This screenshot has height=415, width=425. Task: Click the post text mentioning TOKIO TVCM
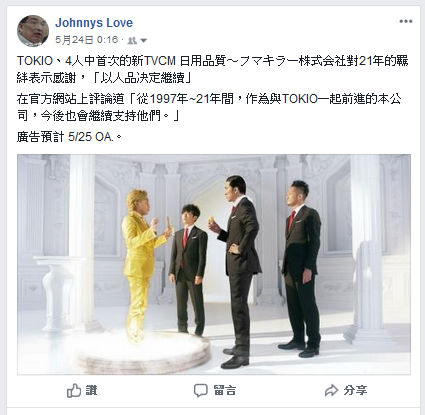coord(212,69)
